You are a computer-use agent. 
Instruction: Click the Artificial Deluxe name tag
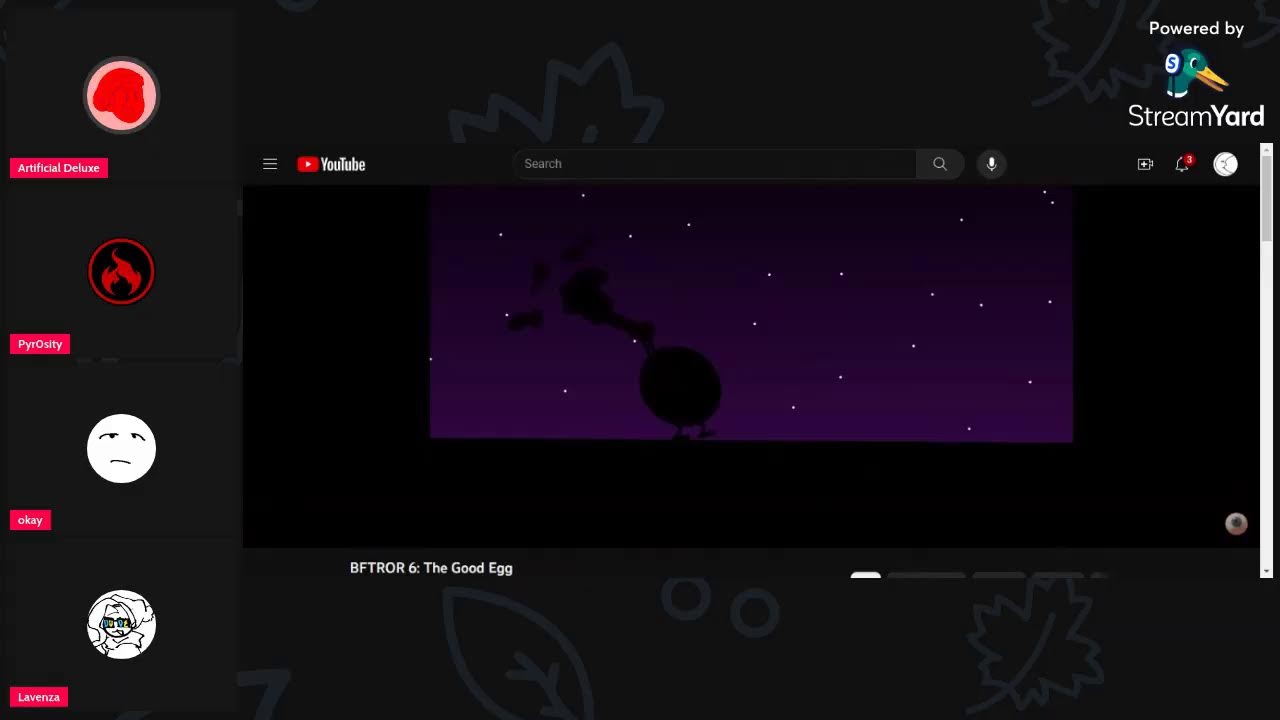[x=59, y=168]
